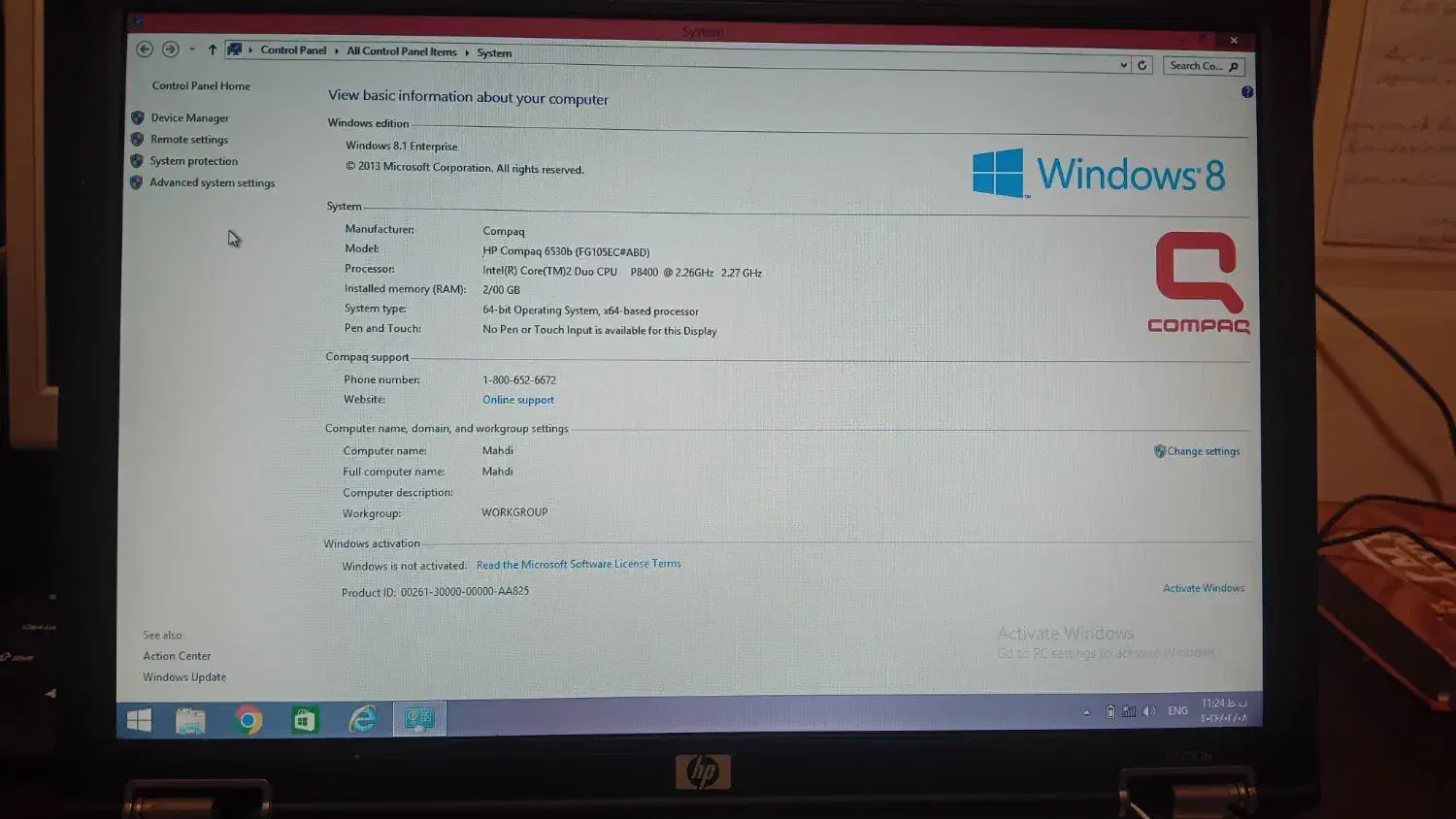Refresh the System page

pyautogui.click(x=1142, y=65)
